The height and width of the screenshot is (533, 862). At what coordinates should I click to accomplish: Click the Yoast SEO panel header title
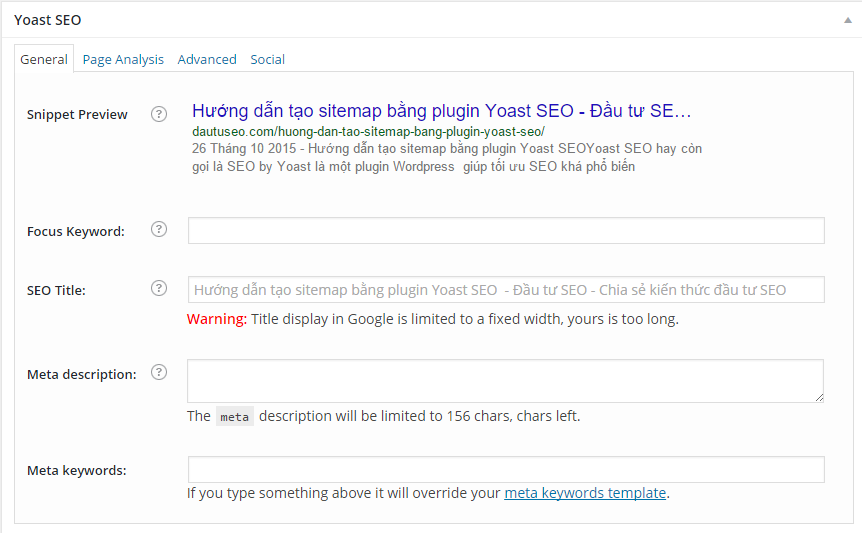48,20
